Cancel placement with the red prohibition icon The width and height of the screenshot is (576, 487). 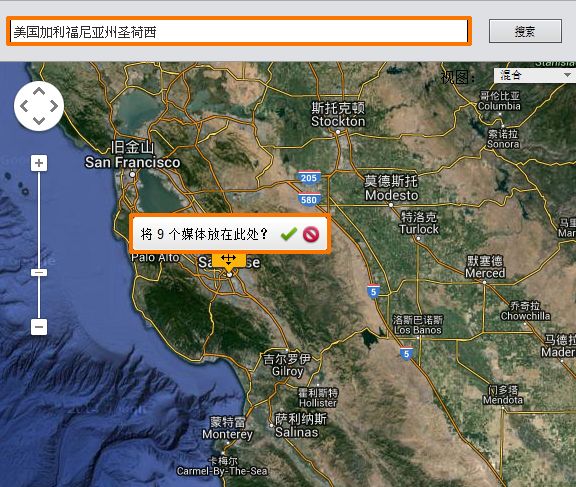(311, 234)
